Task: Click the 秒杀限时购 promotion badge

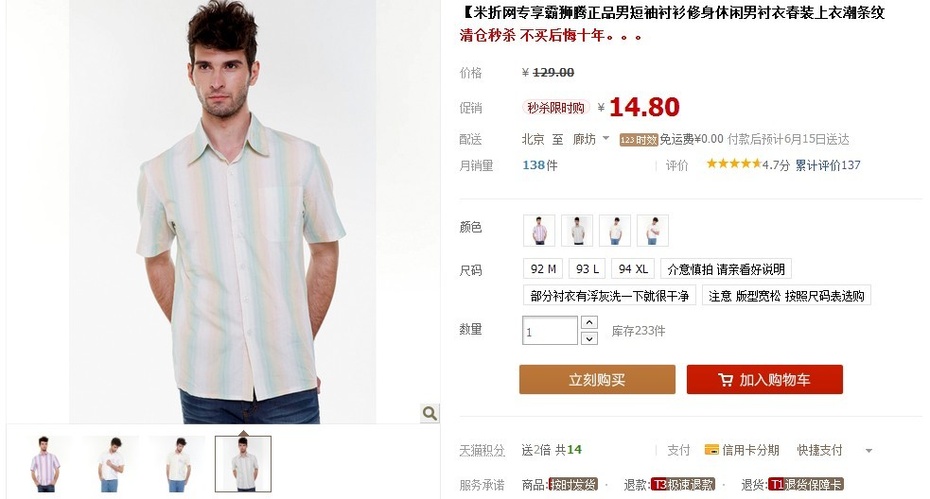Action: (556, 108)
